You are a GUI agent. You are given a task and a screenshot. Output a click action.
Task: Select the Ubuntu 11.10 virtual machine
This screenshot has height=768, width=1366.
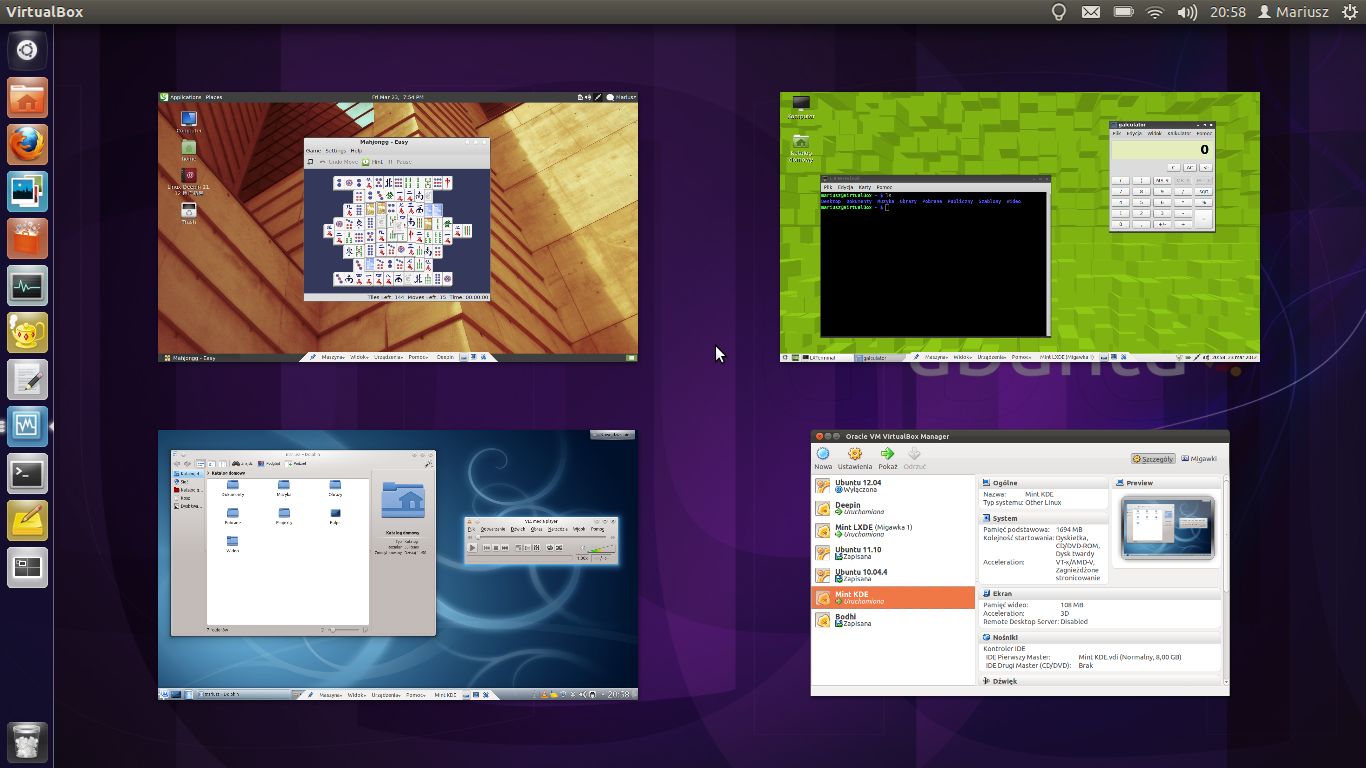pos(893,553)
